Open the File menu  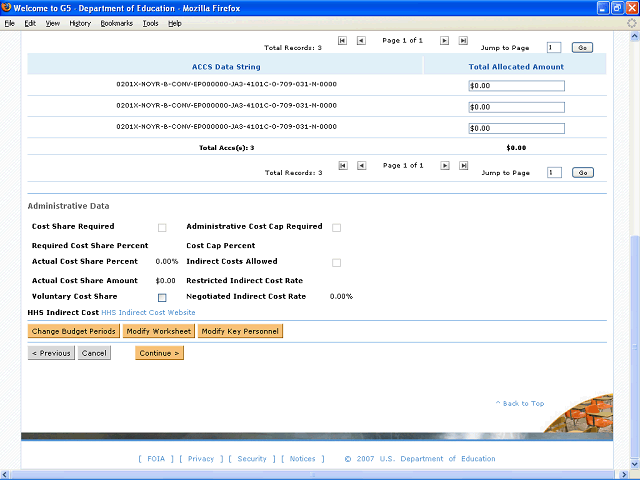(x=9, y=23)
